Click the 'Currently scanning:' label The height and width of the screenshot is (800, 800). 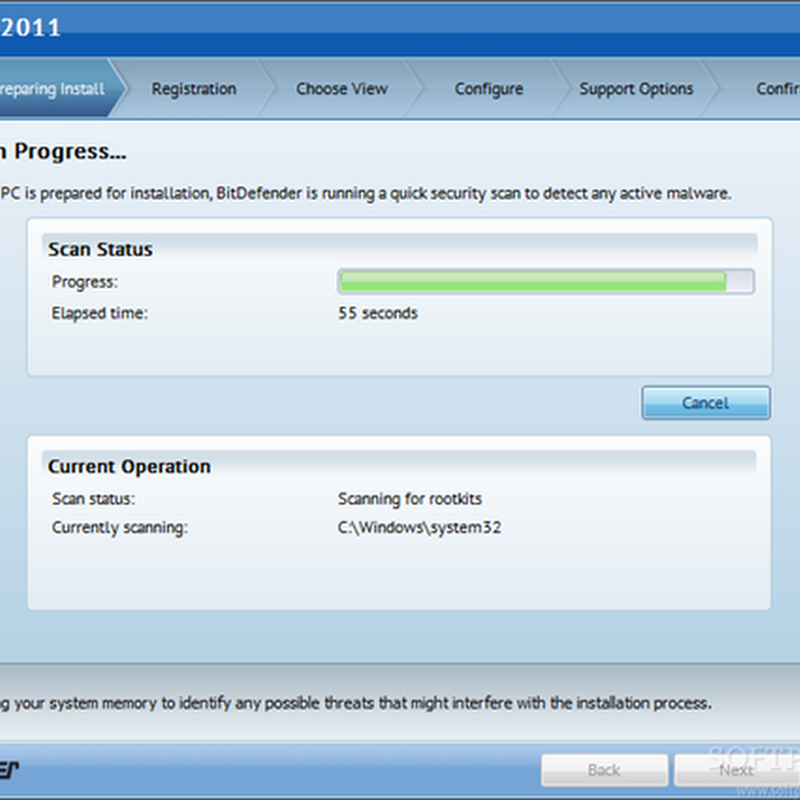(x=120, y=527)
